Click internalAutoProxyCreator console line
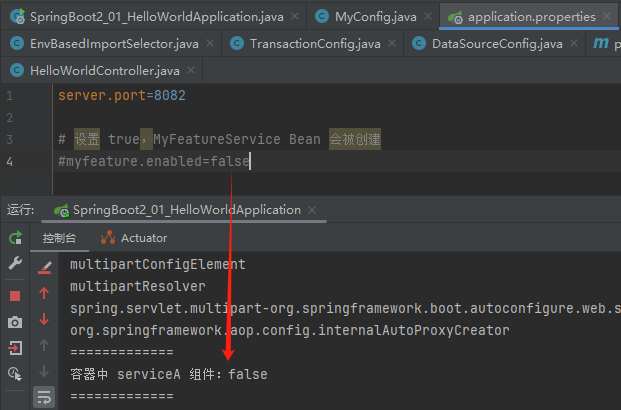Screen dimensions: 621x410 click(290, 330)
